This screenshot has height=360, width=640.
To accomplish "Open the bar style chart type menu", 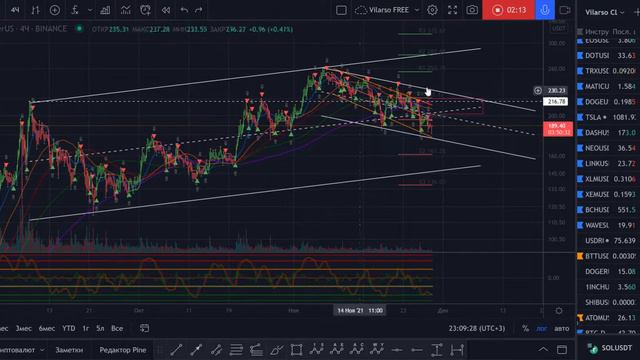I will (x=36, y=10).
